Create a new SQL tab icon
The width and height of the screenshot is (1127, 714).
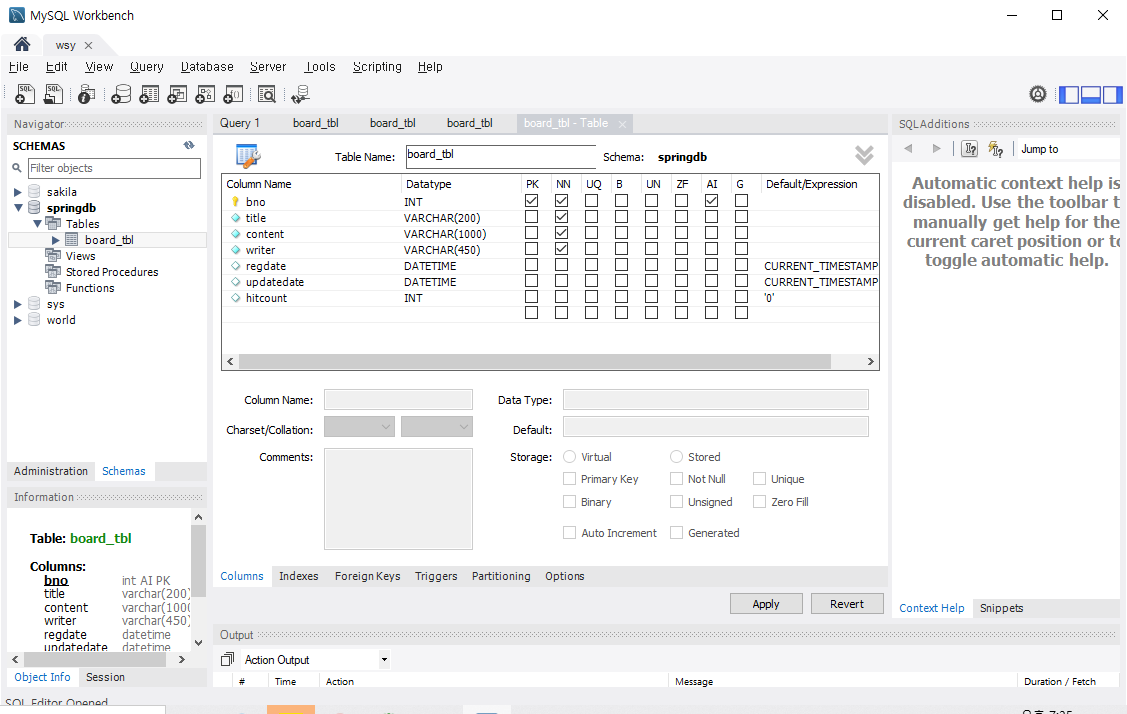[24, 94]
